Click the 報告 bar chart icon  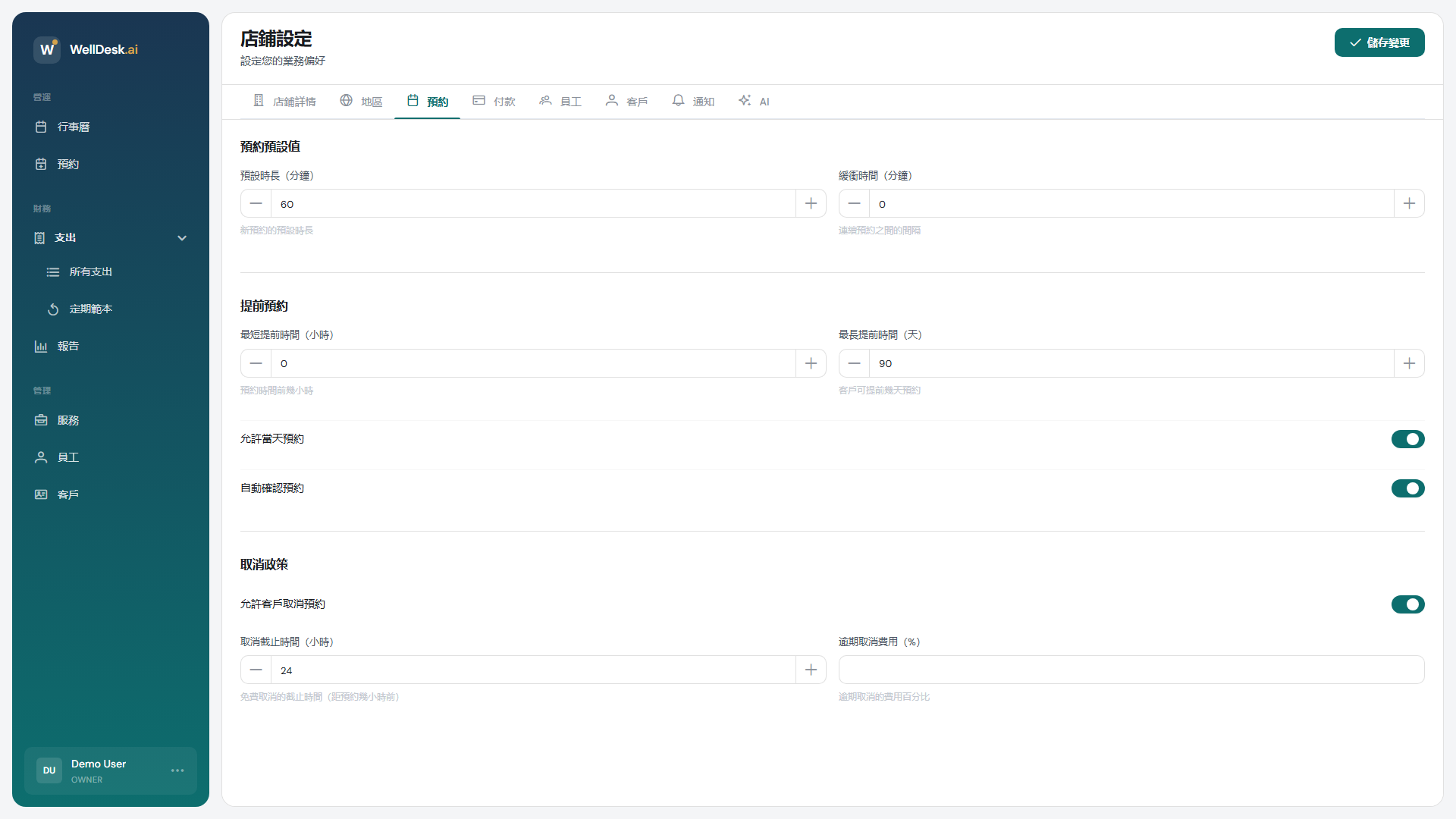pyautogui.click(x=41, y=347)
